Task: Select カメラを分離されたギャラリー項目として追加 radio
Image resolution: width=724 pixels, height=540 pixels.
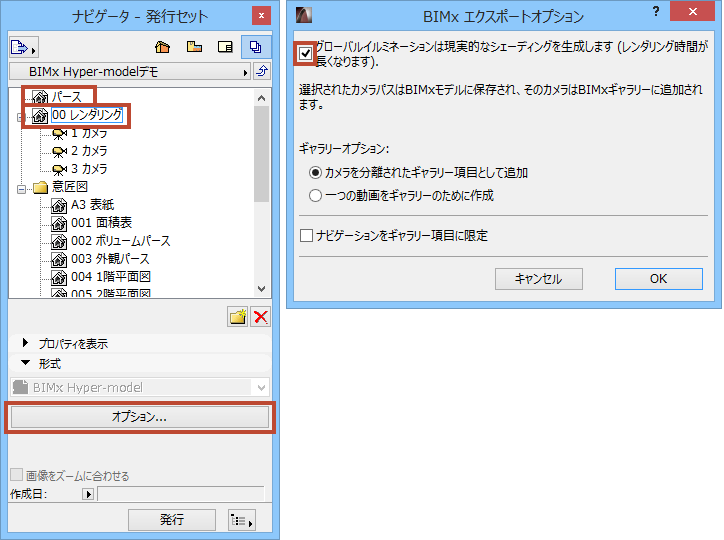Action: [315, 173]
